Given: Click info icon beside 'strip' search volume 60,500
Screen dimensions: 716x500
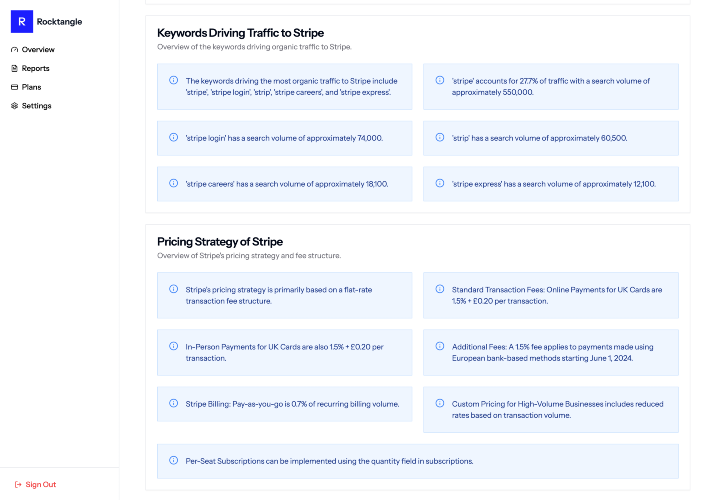Looking at the screenshot, I should [440, 137].
